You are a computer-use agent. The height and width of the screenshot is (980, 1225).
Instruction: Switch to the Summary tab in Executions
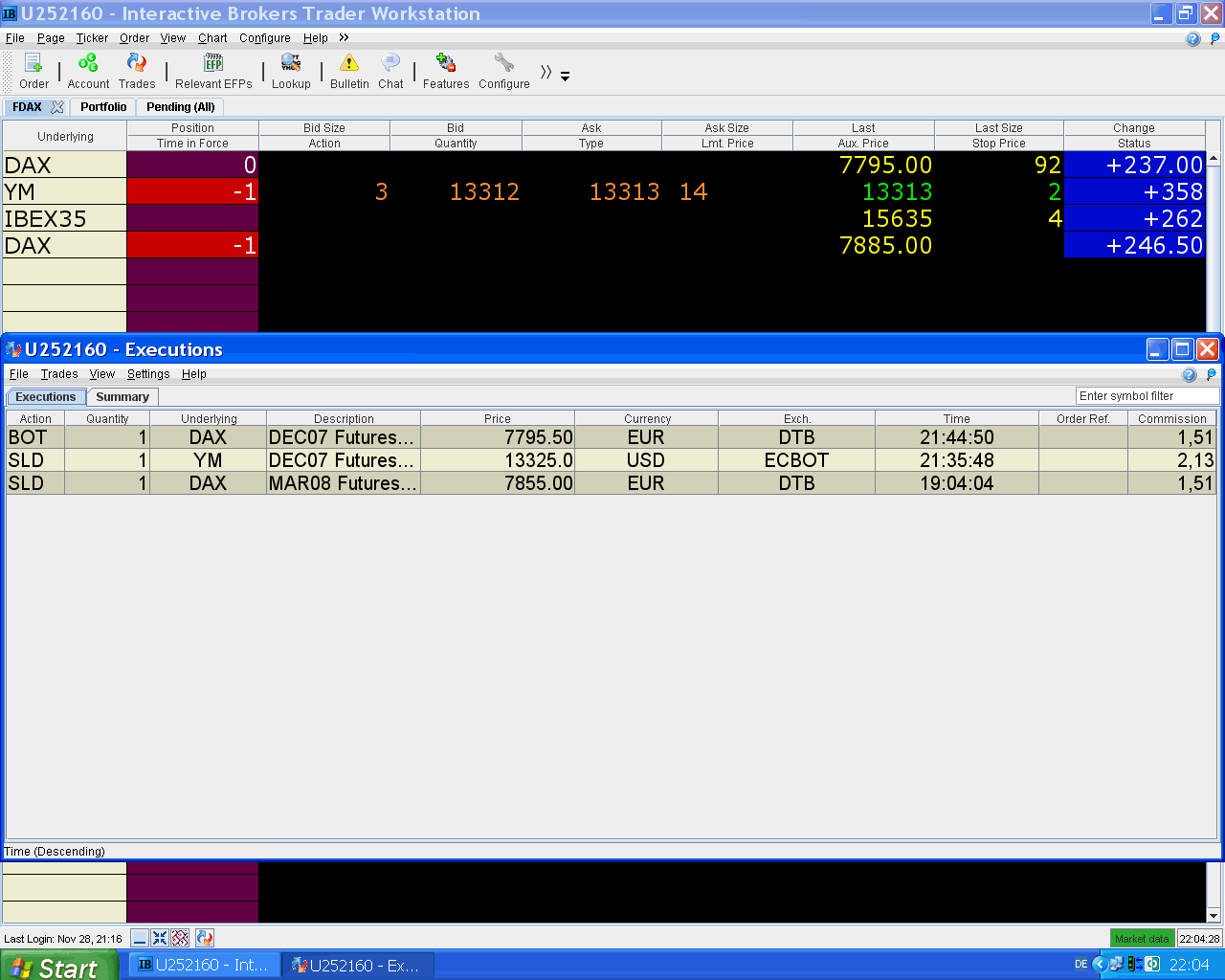(x=122, y=397)
